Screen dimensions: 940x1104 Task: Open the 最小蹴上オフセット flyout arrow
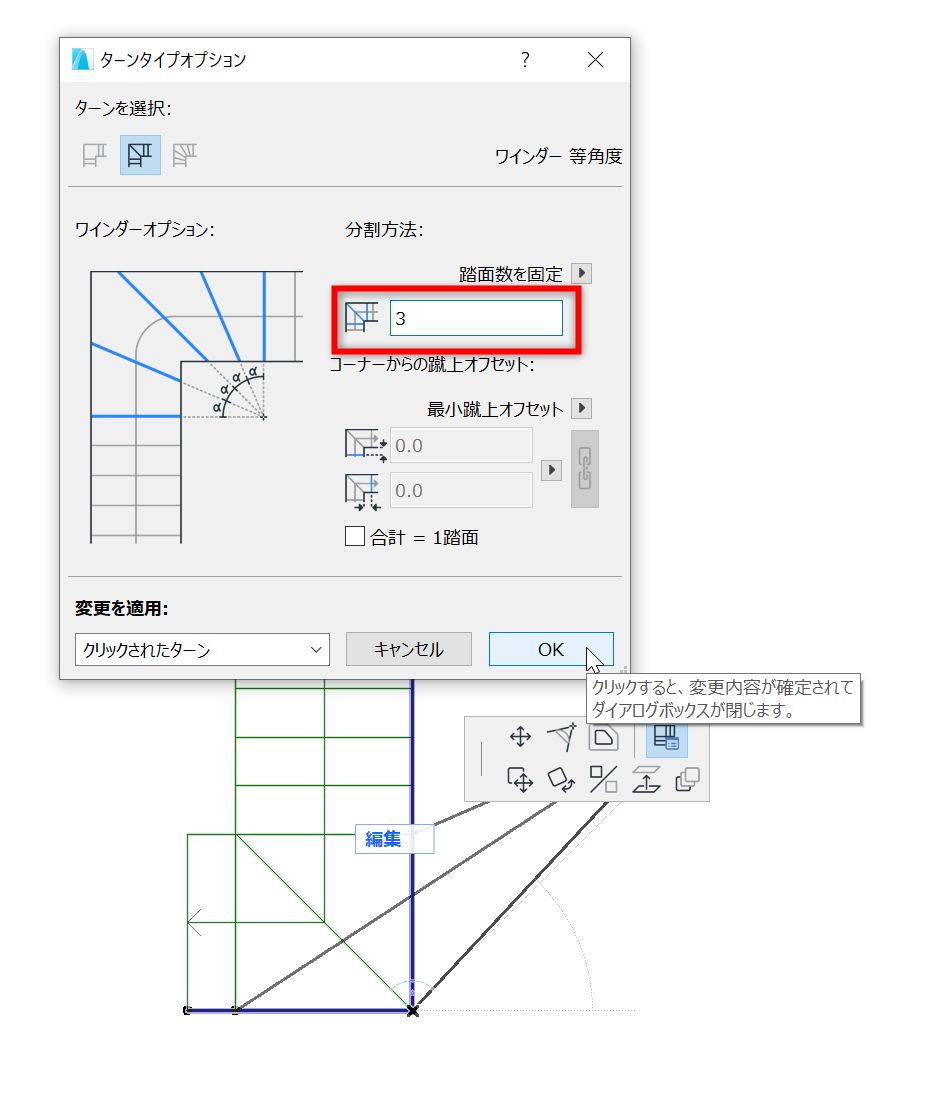tap(582, 408)
